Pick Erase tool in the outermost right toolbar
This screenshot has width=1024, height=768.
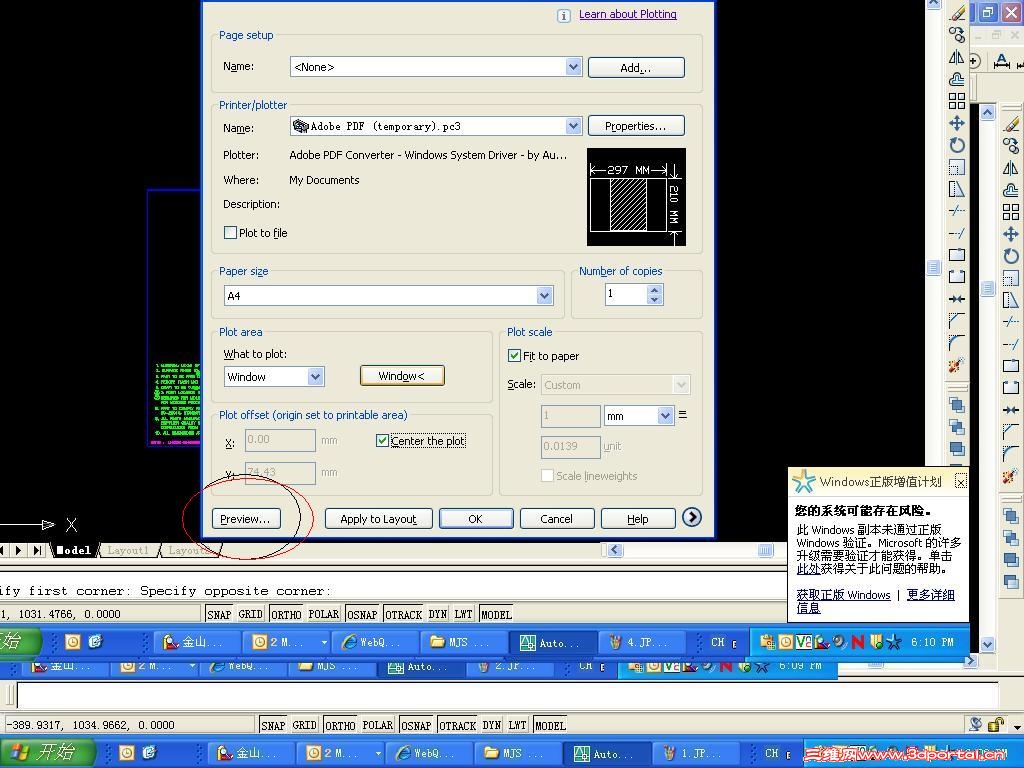pyautogui.click(x=1011, y=124)
